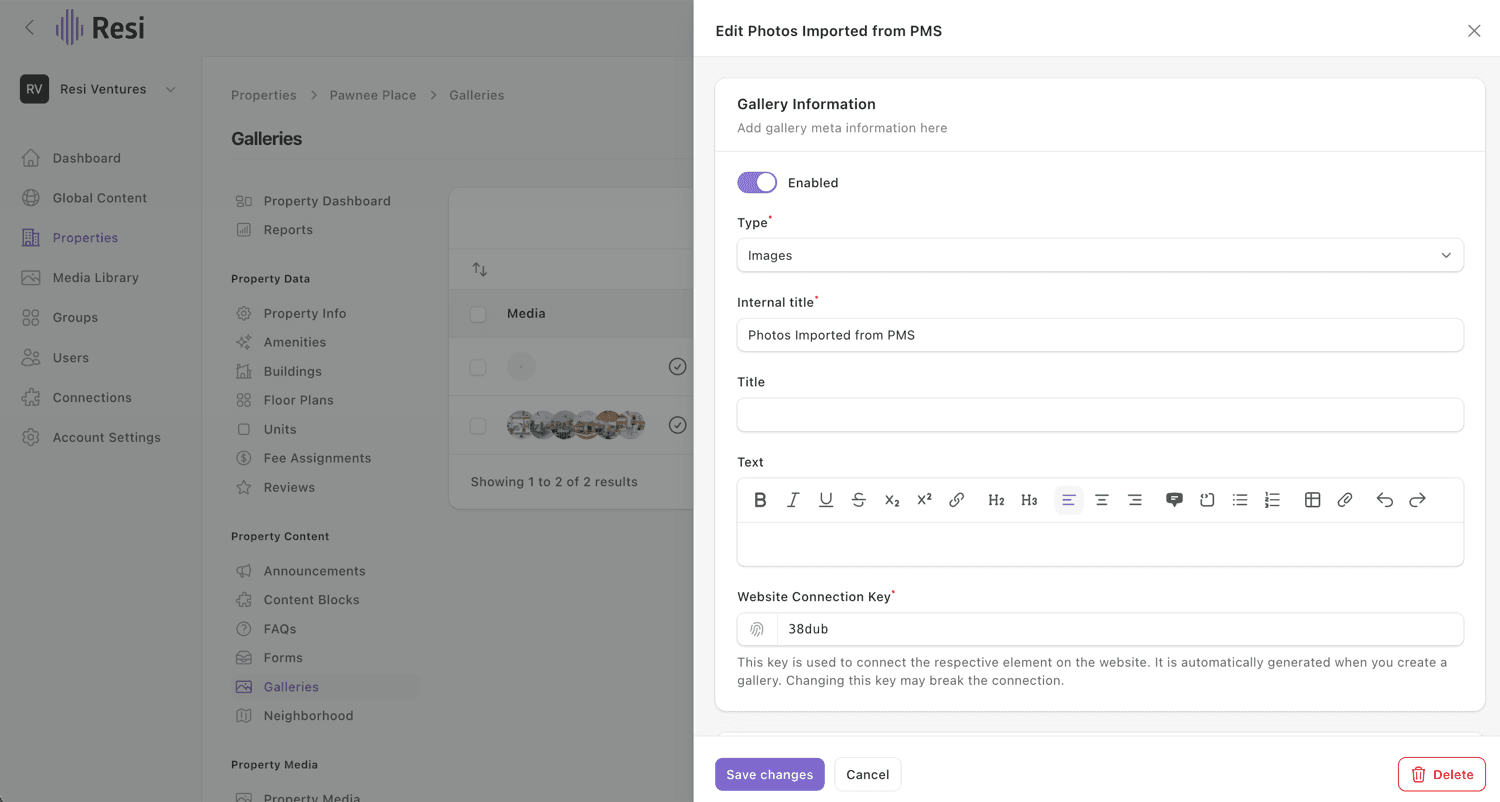The height and width of the screenshot is (802, 1500).
Task: Toggle subscript formatting
Action: click(x=892, y=500)
